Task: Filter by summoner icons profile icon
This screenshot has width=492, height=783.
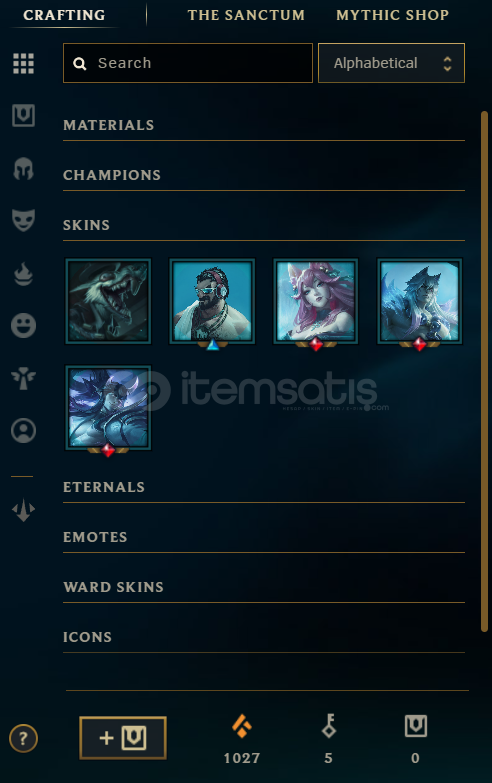Action: [x=23, y=430]
